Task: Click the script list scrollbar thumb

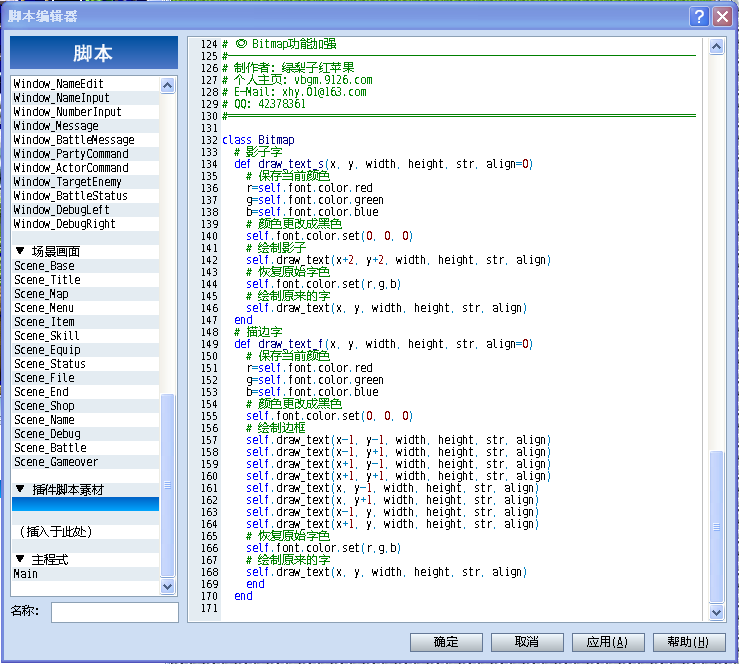Action: [168, 485]
